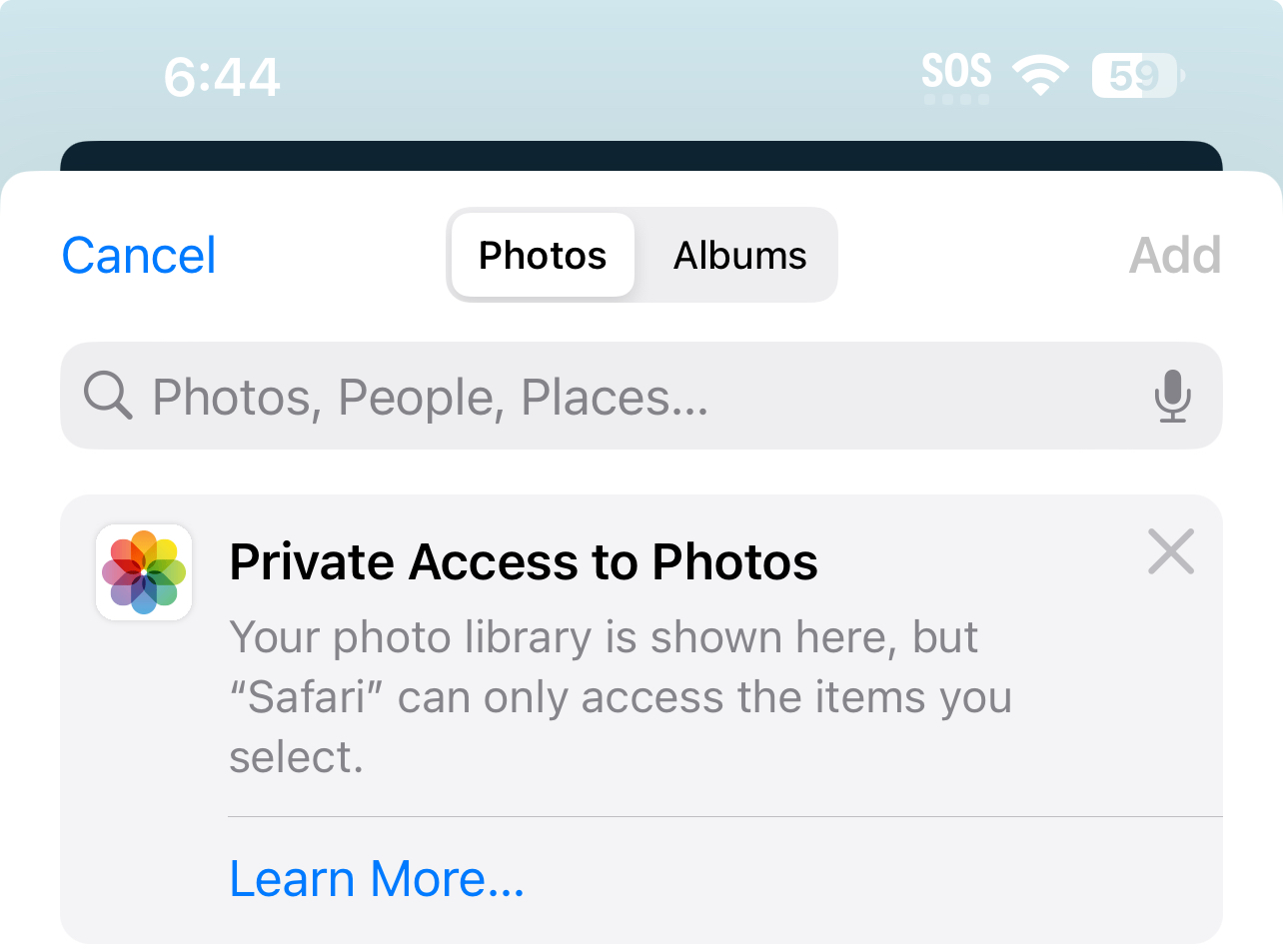The image size is (1283, 952).
Task: Select the Photos tab
Action: point(543,255)
